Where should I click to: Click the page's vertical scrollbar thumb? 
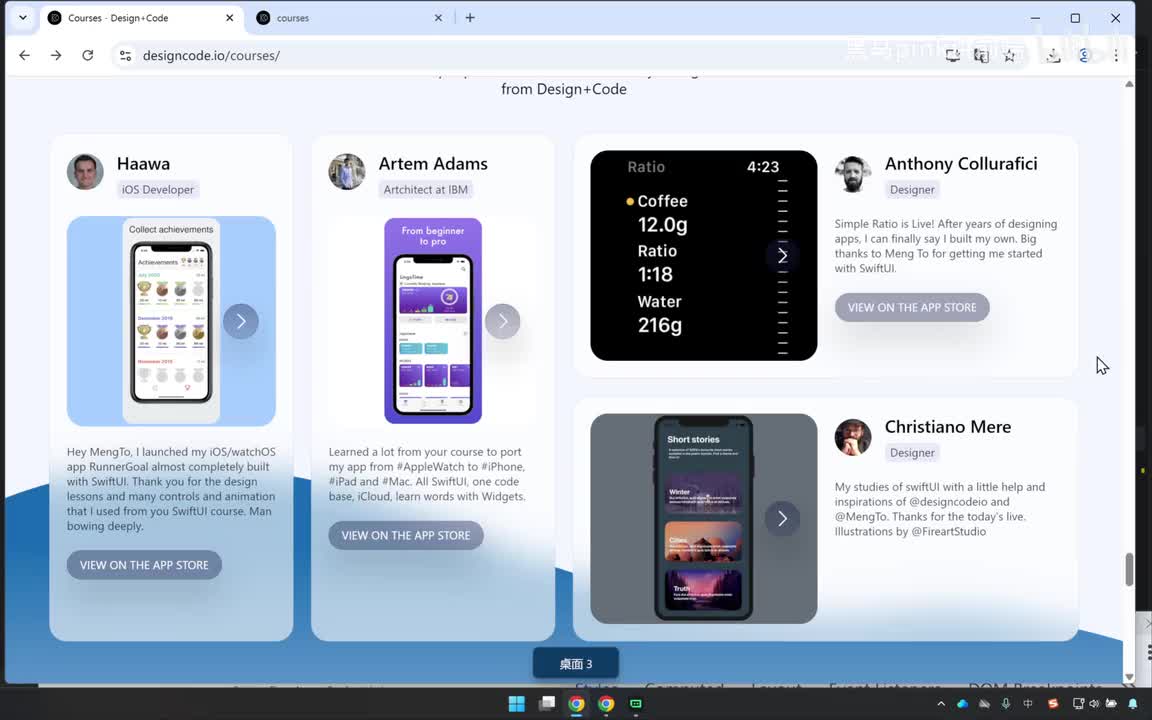point(1129,569)
